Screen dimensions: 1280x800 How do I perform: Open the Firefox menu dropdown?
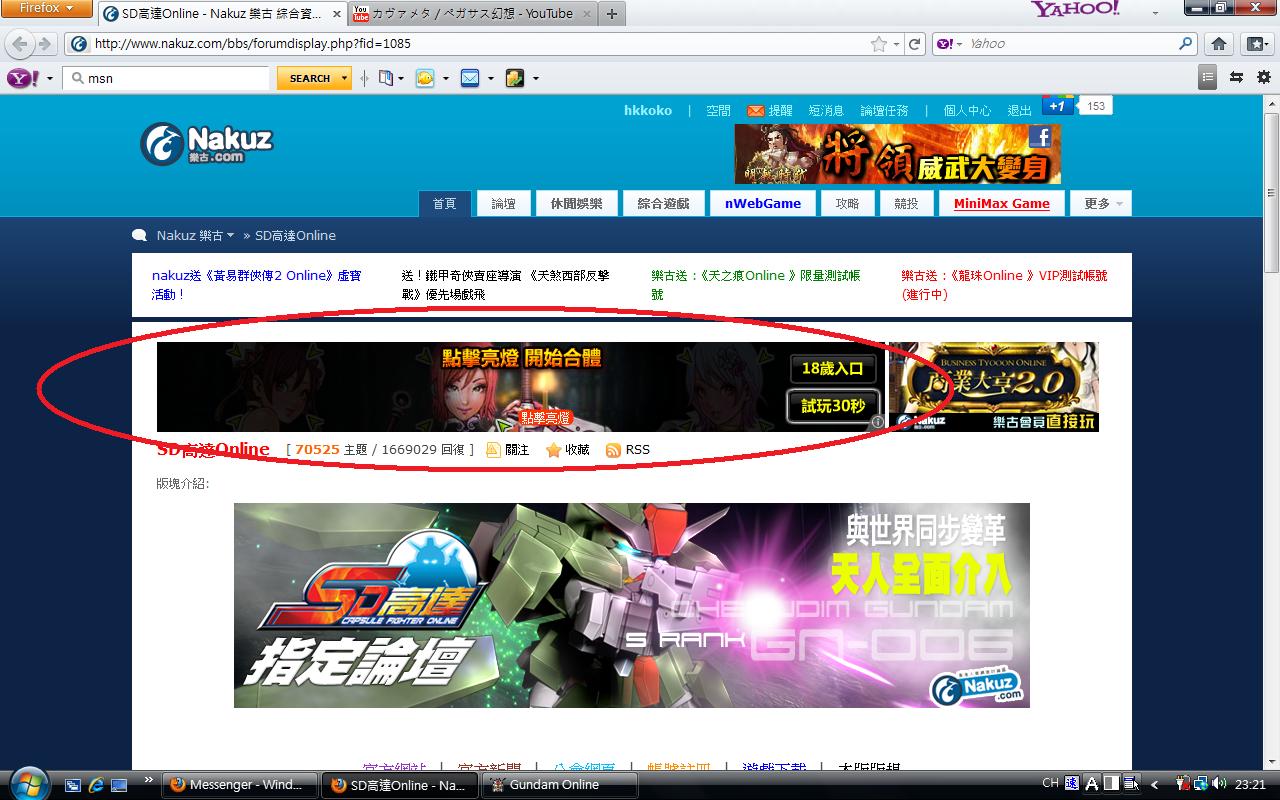pyautogui.click(x=47, y=8)
